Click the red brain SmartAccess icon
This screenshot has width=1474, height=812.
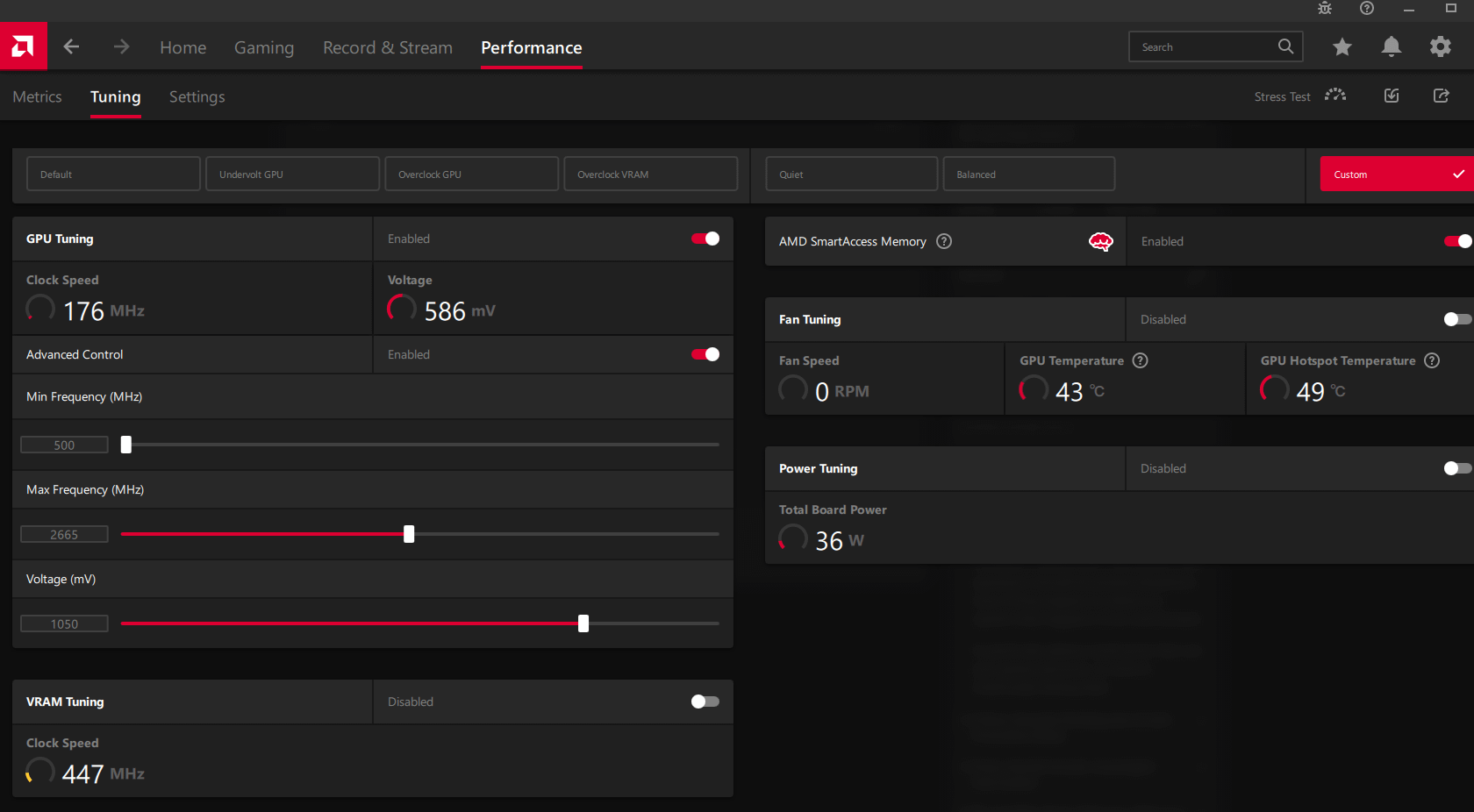(x=1100, y=241)
